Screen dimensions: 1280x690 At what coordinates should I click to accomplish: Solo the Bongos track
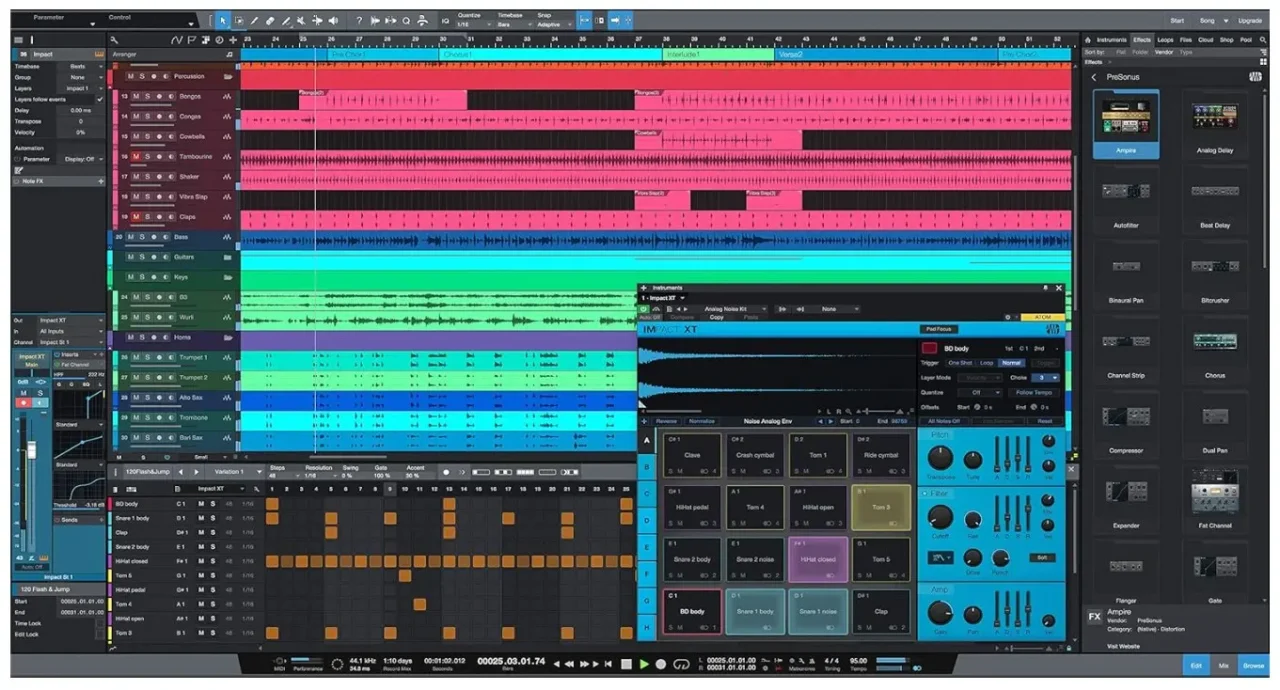(145, 97)
